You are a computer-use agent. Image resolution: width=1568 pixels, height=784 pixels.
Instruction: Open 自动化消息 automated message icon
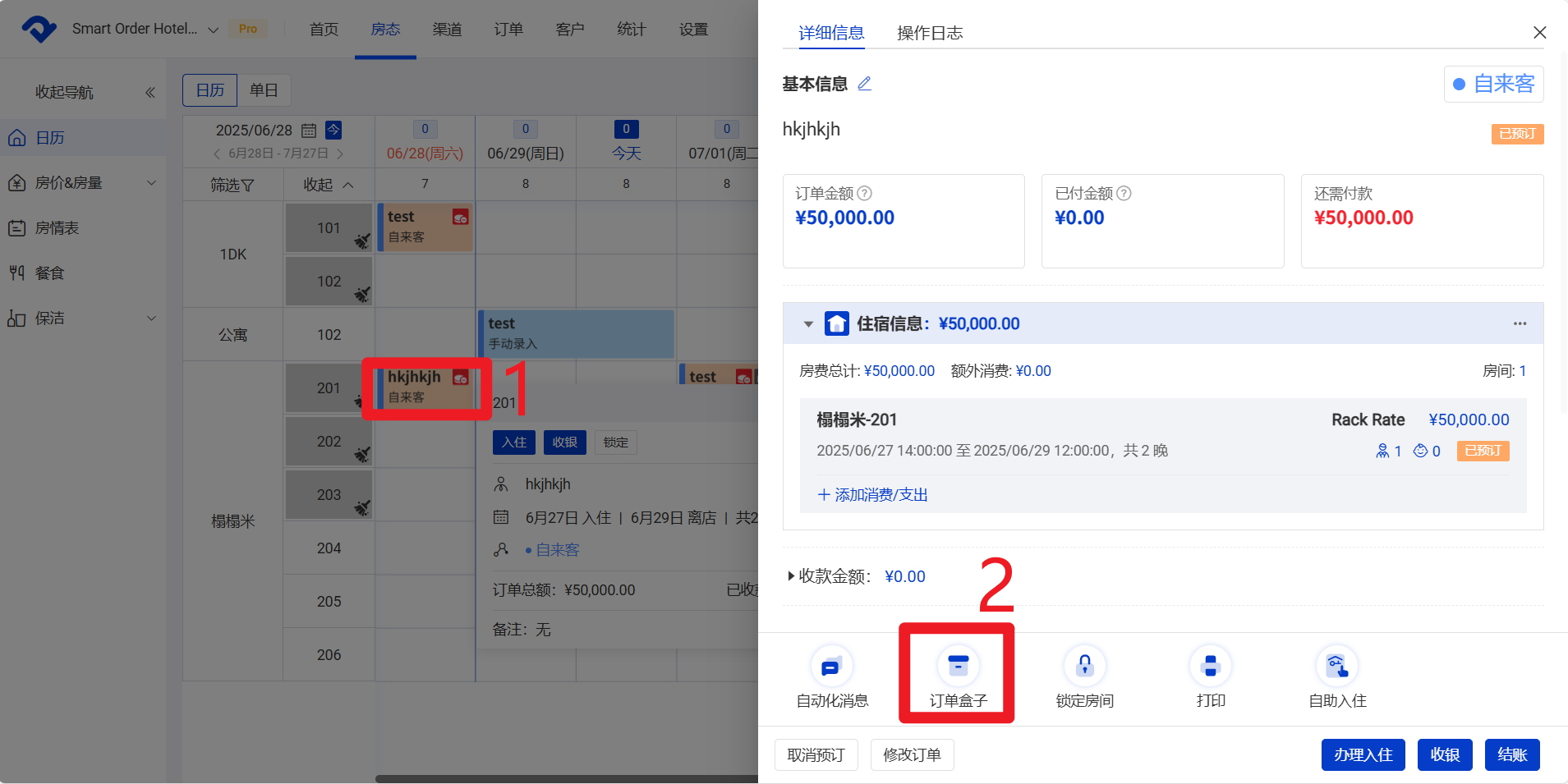coord(831,666)
